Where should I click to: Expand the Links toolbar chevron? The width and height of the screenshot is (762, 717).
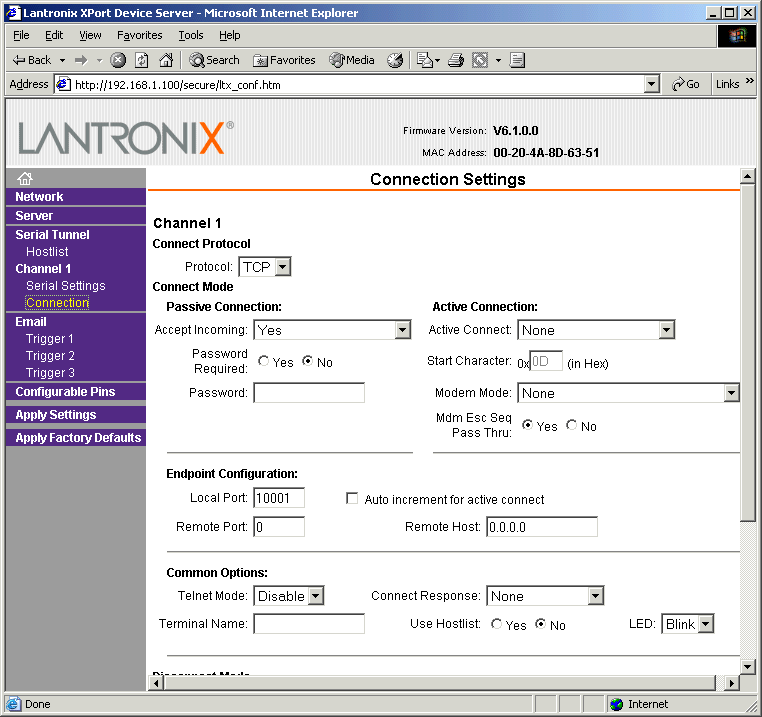pyautogui.click(x=750, y=81)
